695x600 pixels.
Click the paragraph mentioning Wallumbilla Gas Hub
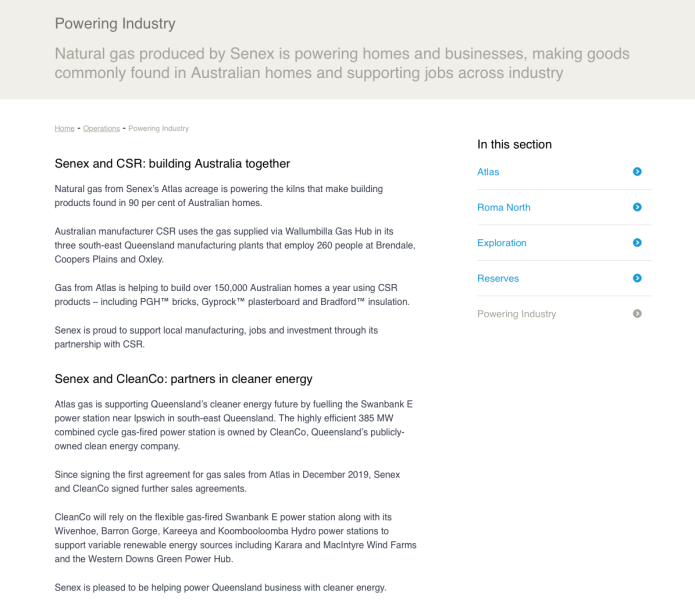(x=235, y=245)
